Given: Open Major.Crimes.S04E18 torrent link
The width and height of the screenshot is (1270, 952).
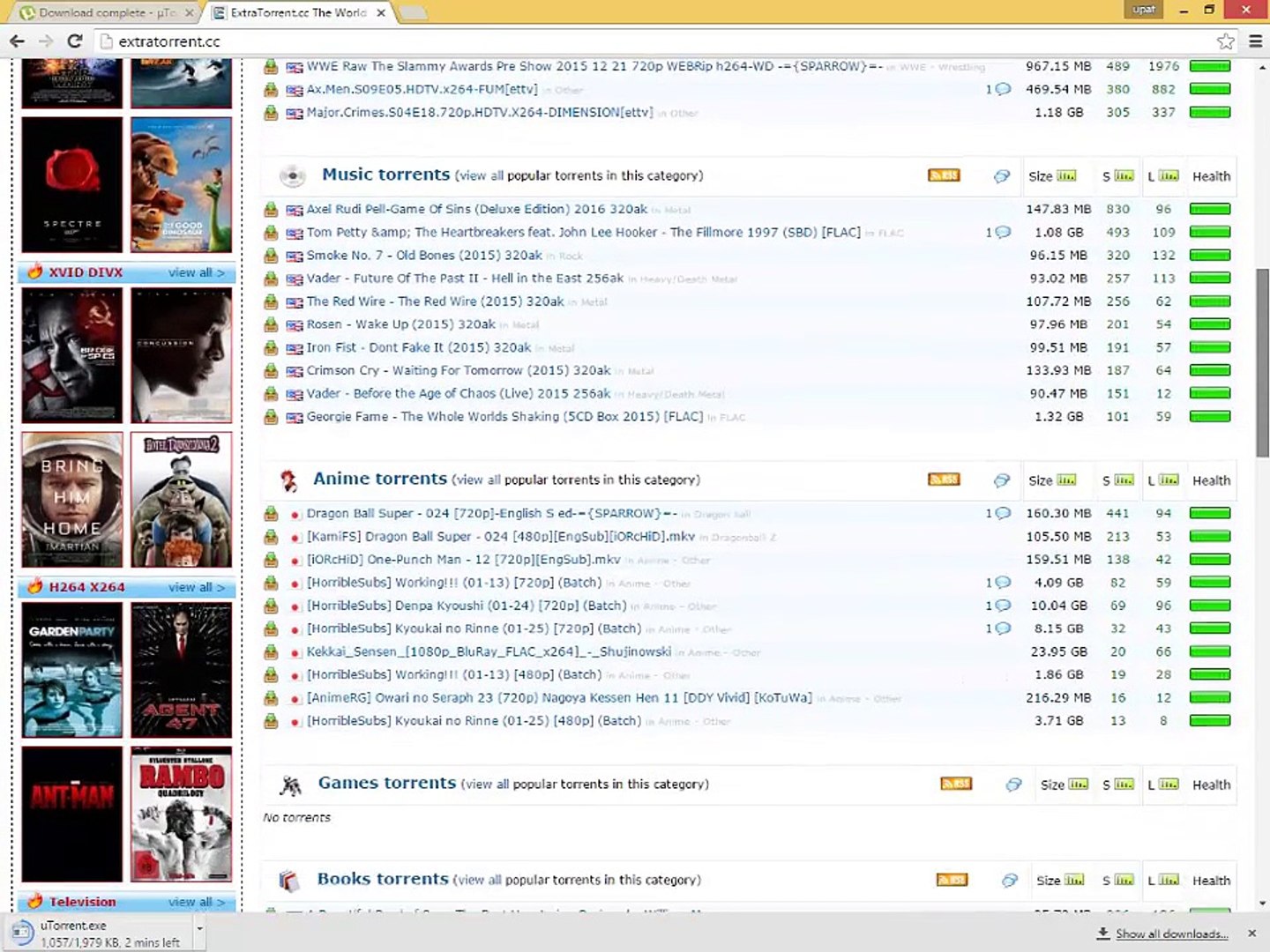Looking at the screenshot, I should 480,113.
